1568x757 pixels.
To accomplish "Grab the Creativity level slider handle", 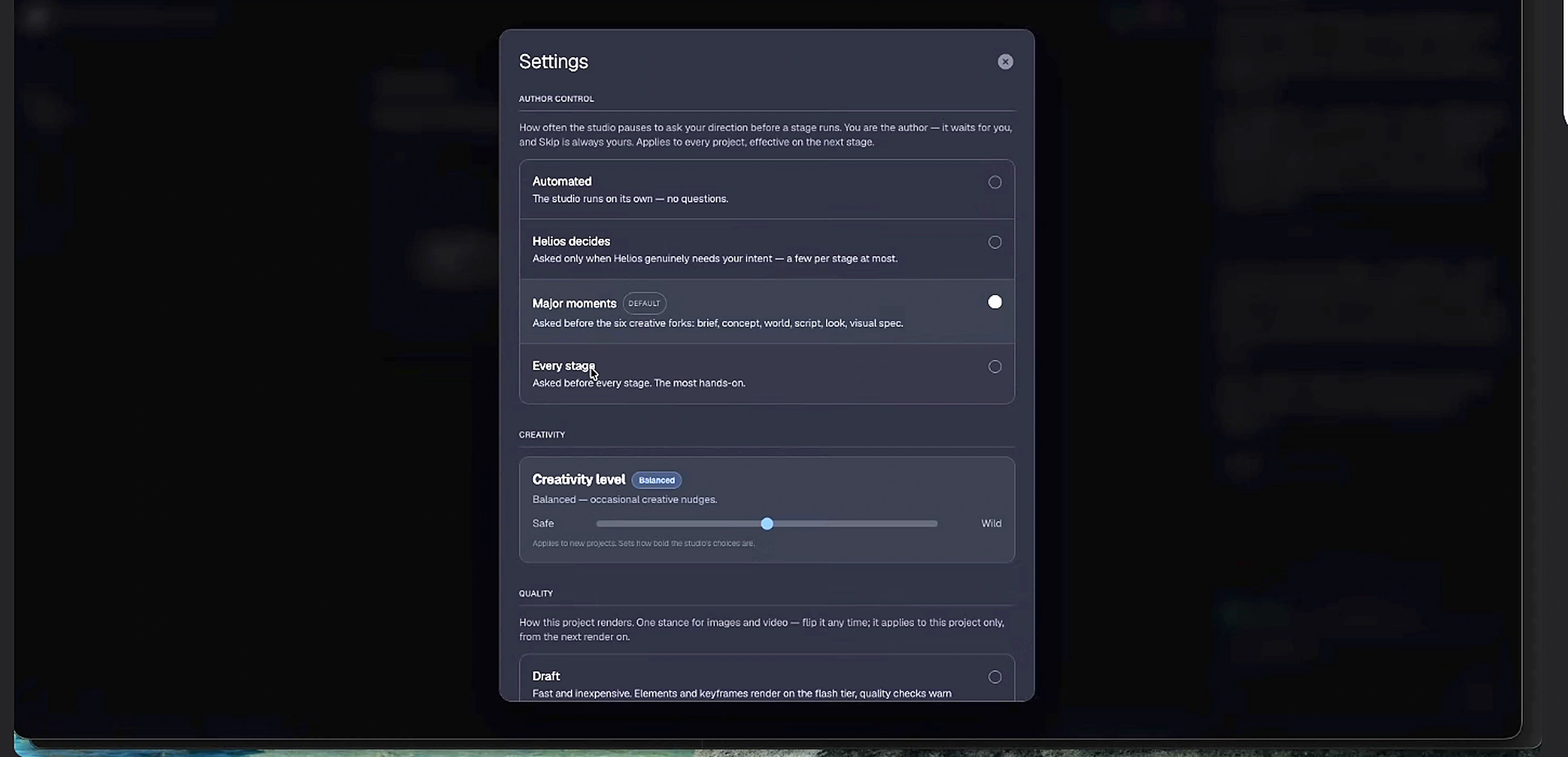I will pyautogui.click(x=767, y=523).
